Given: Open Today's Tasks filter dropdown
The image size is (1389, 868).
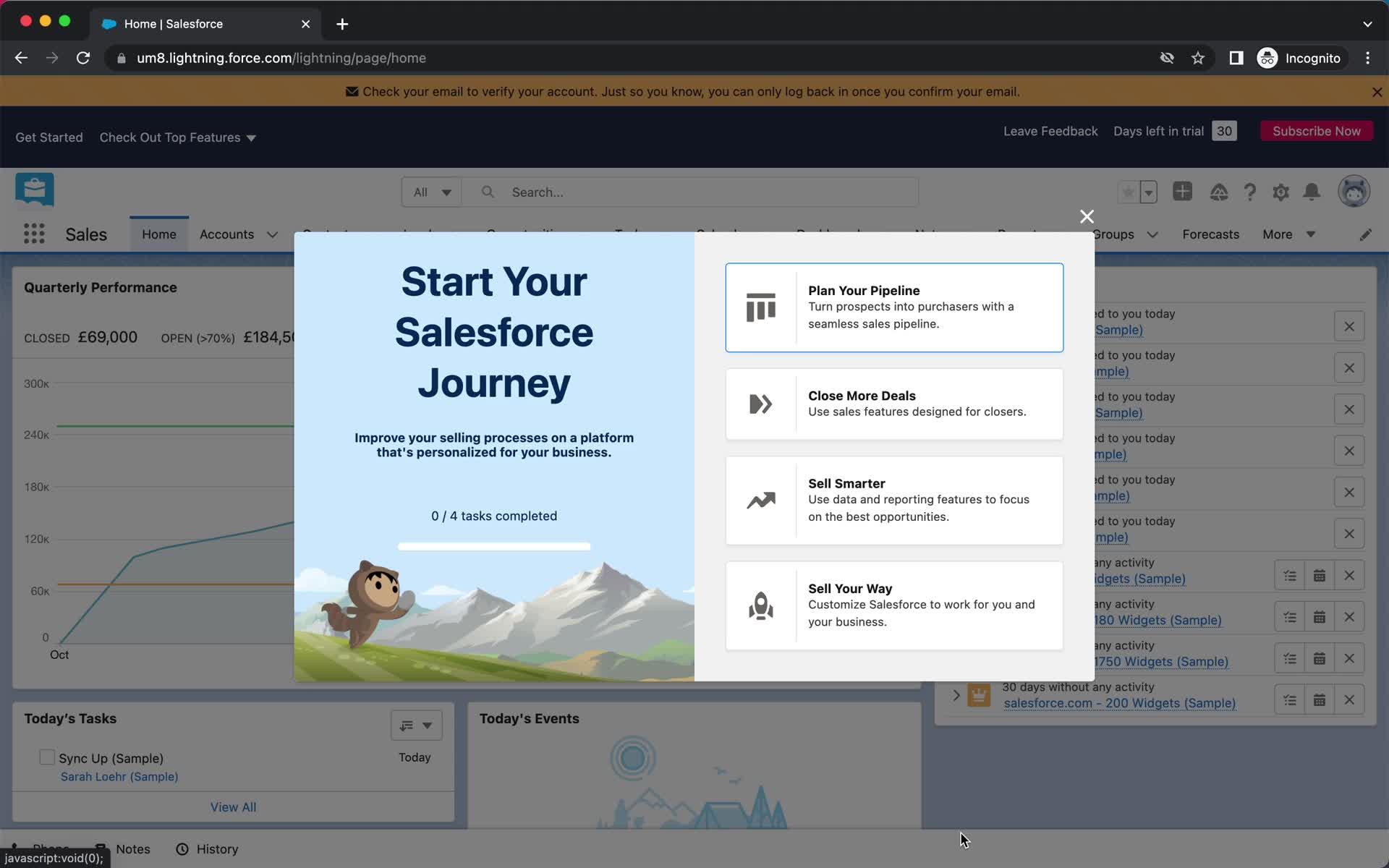Looking at the screenshot, I should [x=416, y=725].
